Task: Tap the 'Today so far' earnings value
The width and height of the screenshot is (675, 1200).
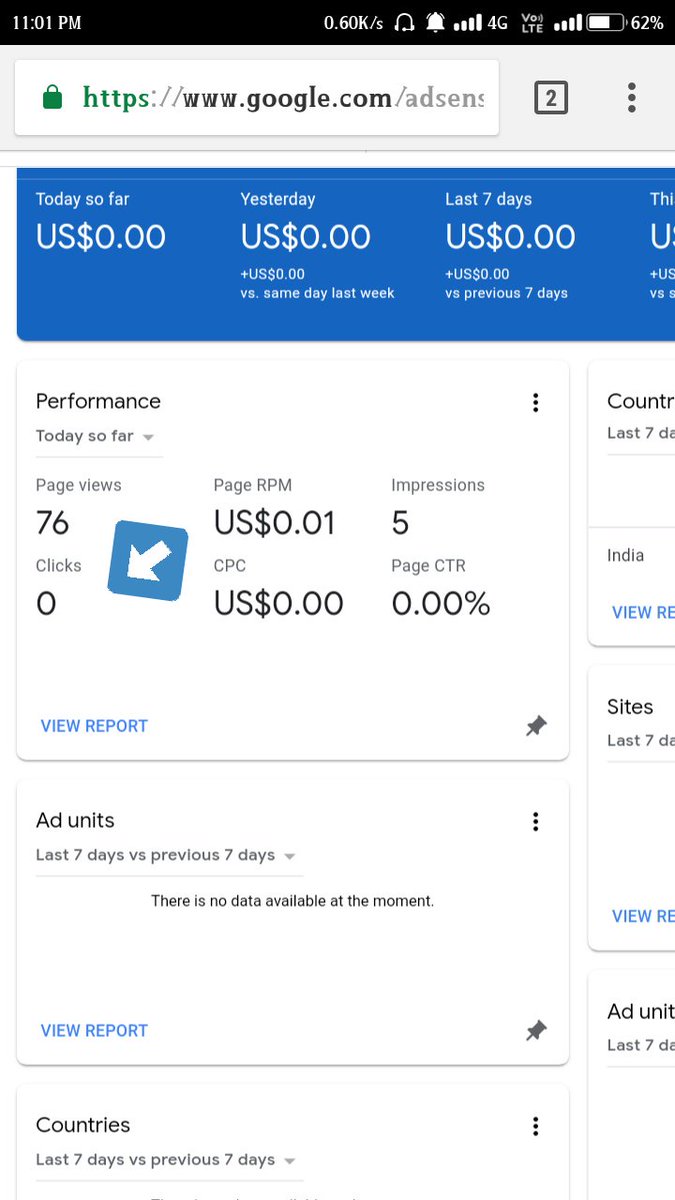Action: (101, 237)
